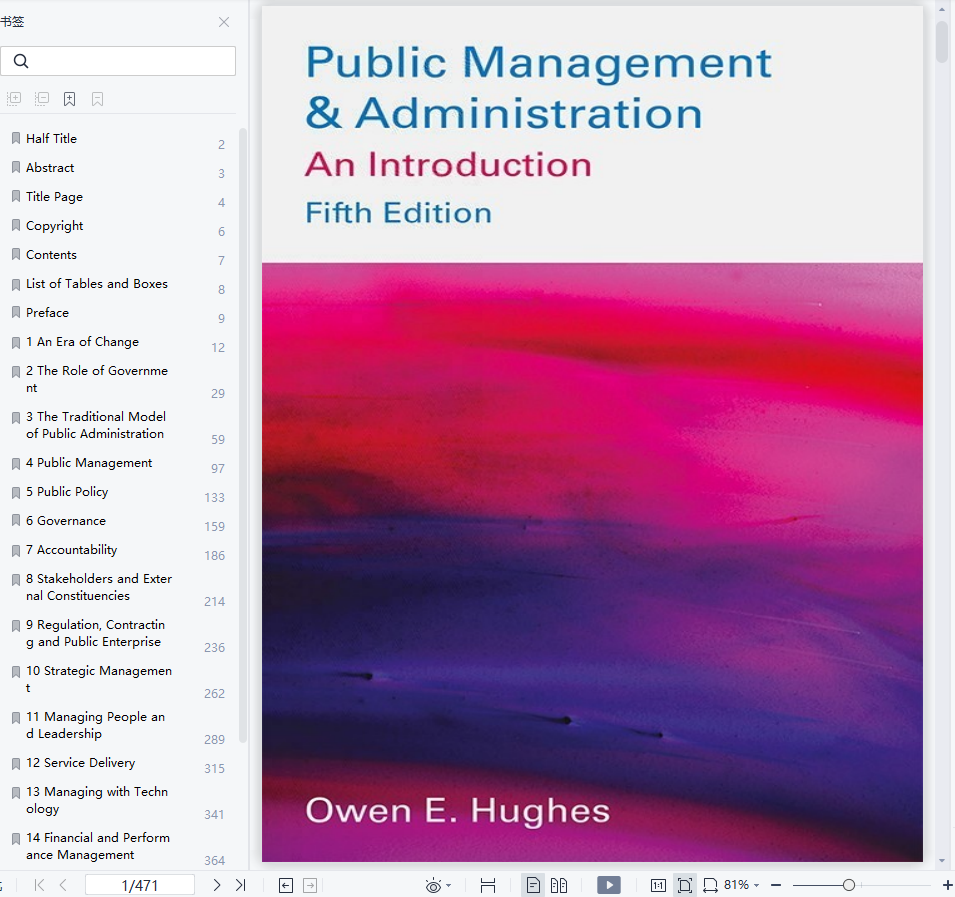Click page number 315 of Service Delivery
Viewport: 955px width, 897px height.
(214, 769)
